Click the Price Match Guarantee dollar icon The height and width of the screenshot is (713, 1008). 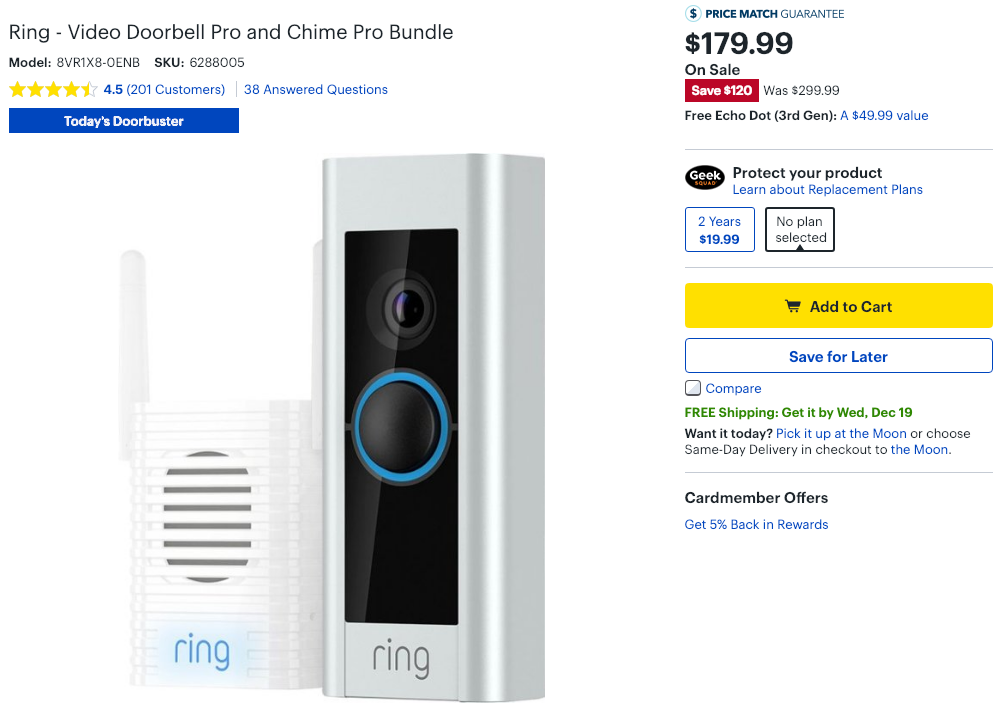694,14
